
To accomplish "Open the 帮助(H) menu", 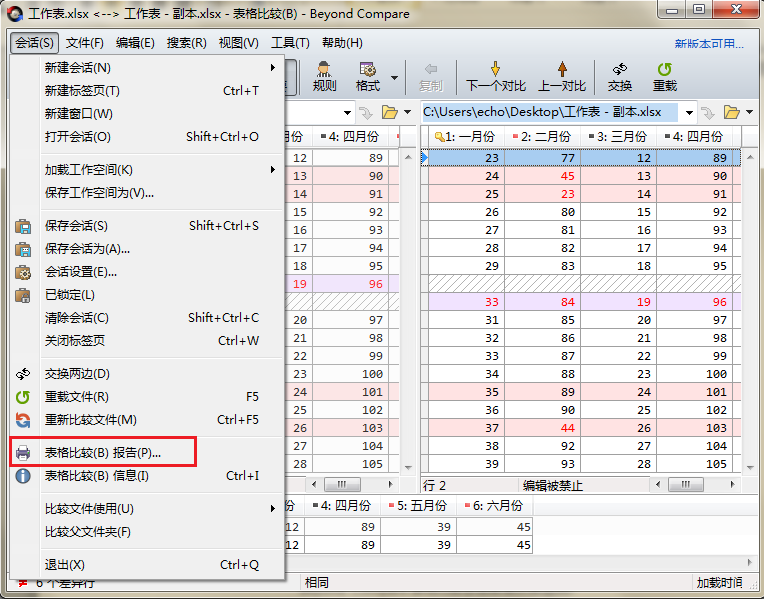I will 343,43.
